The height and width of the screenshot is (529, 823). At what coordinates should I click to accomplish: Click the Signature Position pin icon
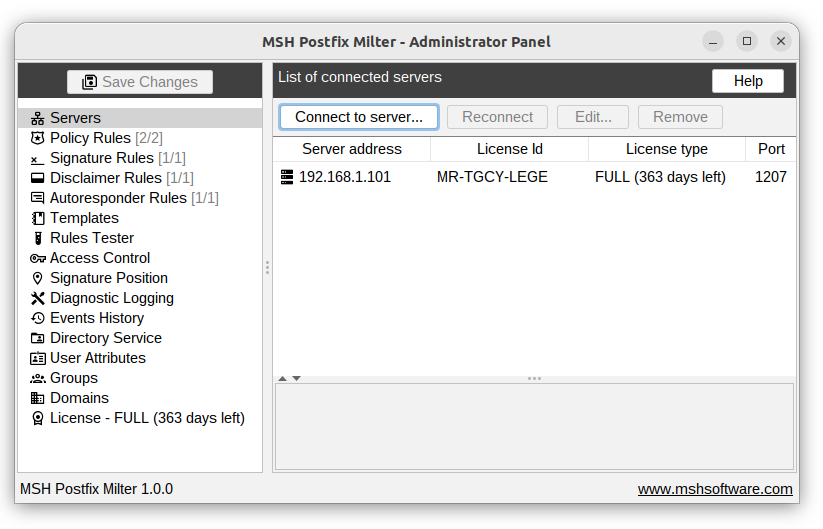37,278
